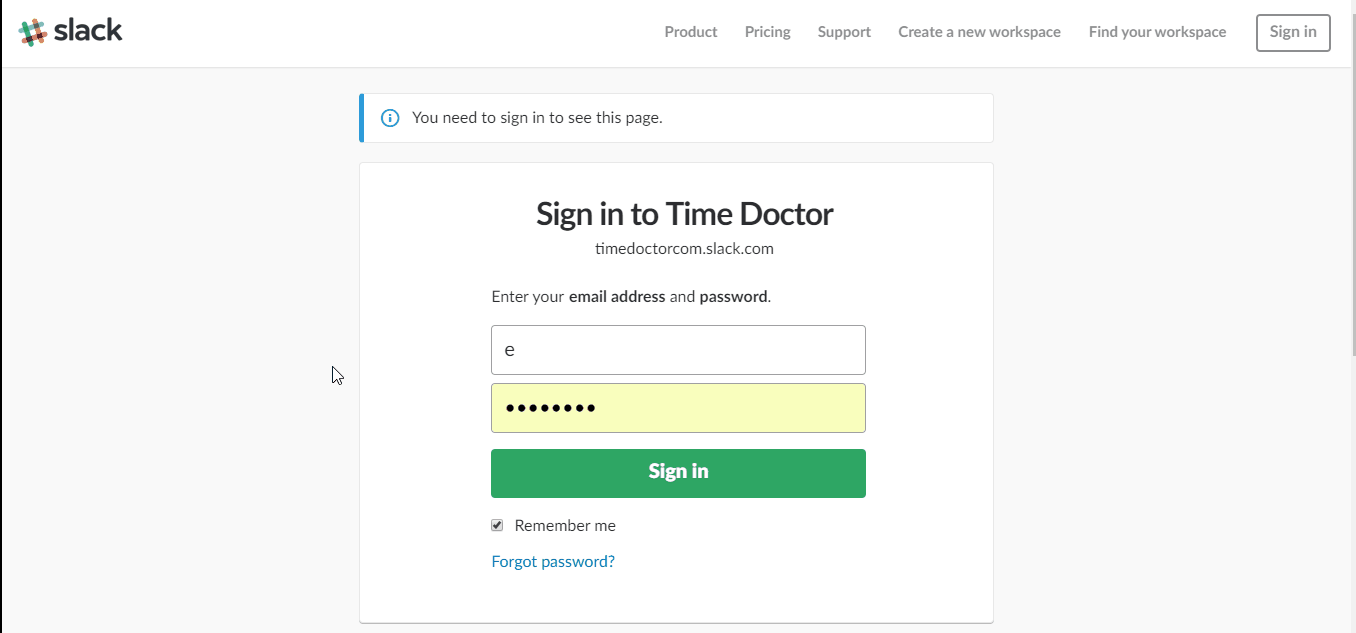Open the Product page
The image size is (1356, 633).
click(x=690, y=32)
